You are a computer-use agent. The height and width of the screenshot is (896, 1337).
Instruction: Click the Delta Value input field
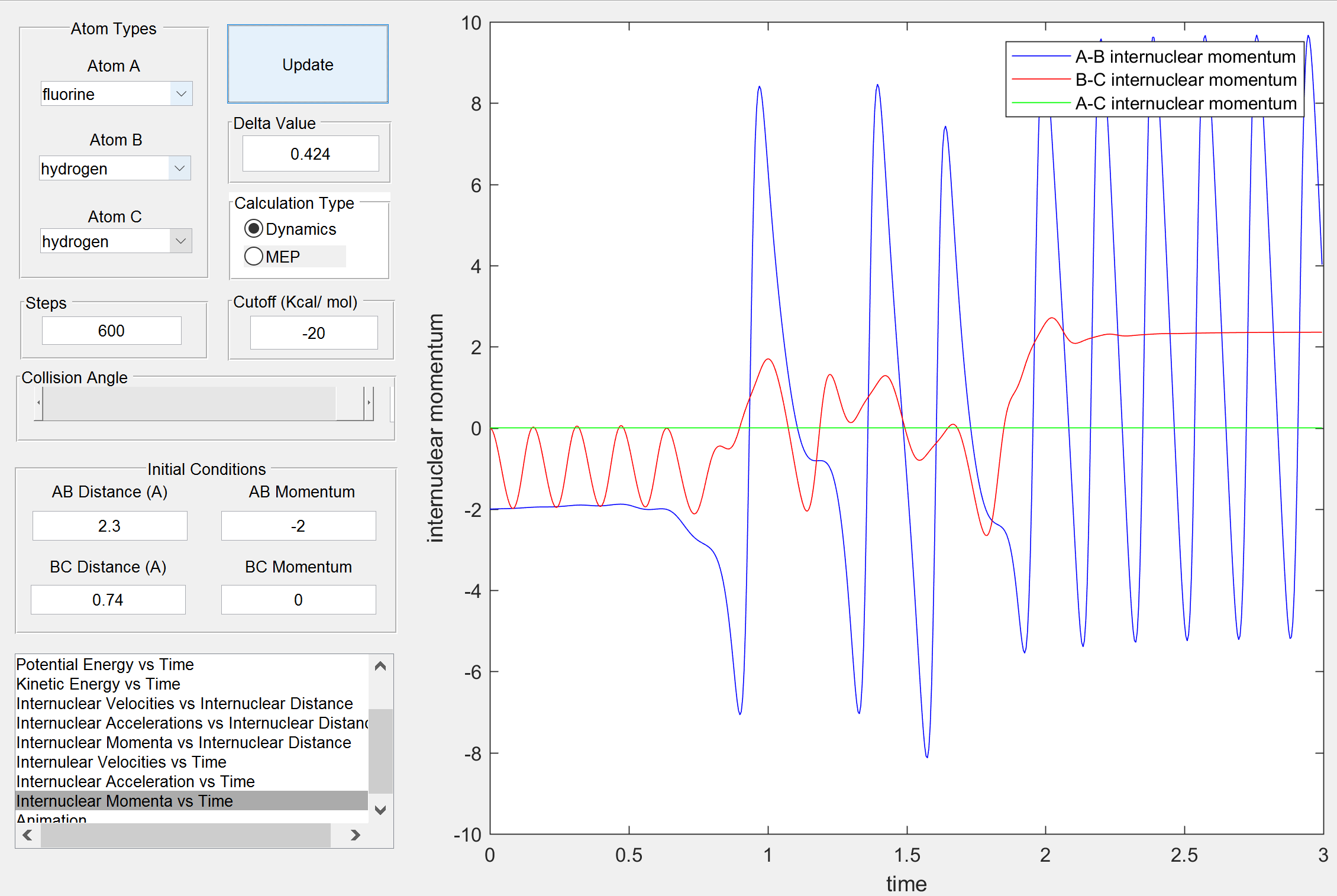[310, 154]
